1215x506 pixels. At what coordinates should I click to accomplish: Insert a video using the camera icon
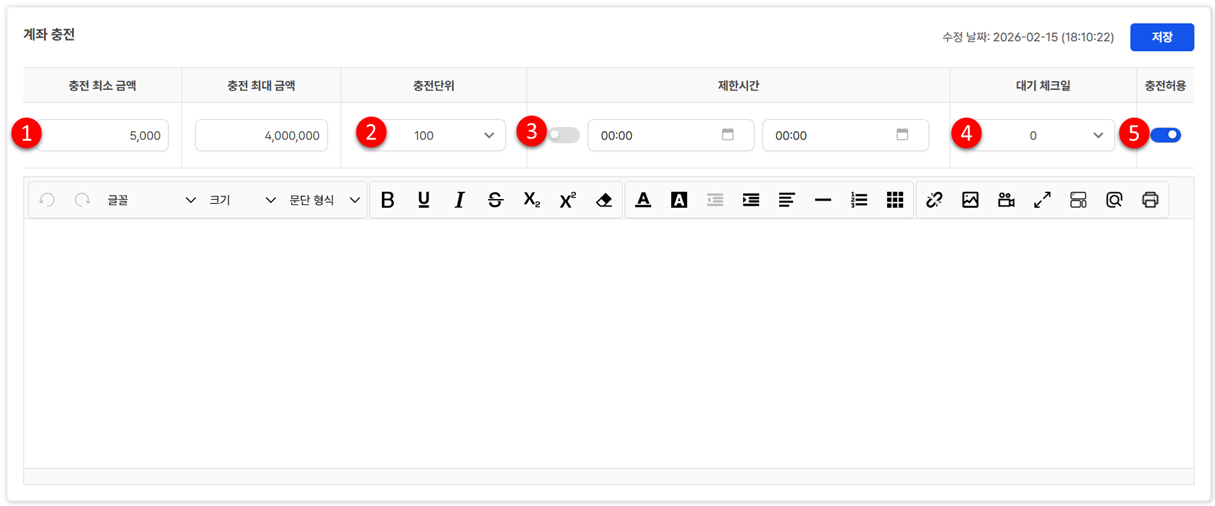pos(1006,200)
